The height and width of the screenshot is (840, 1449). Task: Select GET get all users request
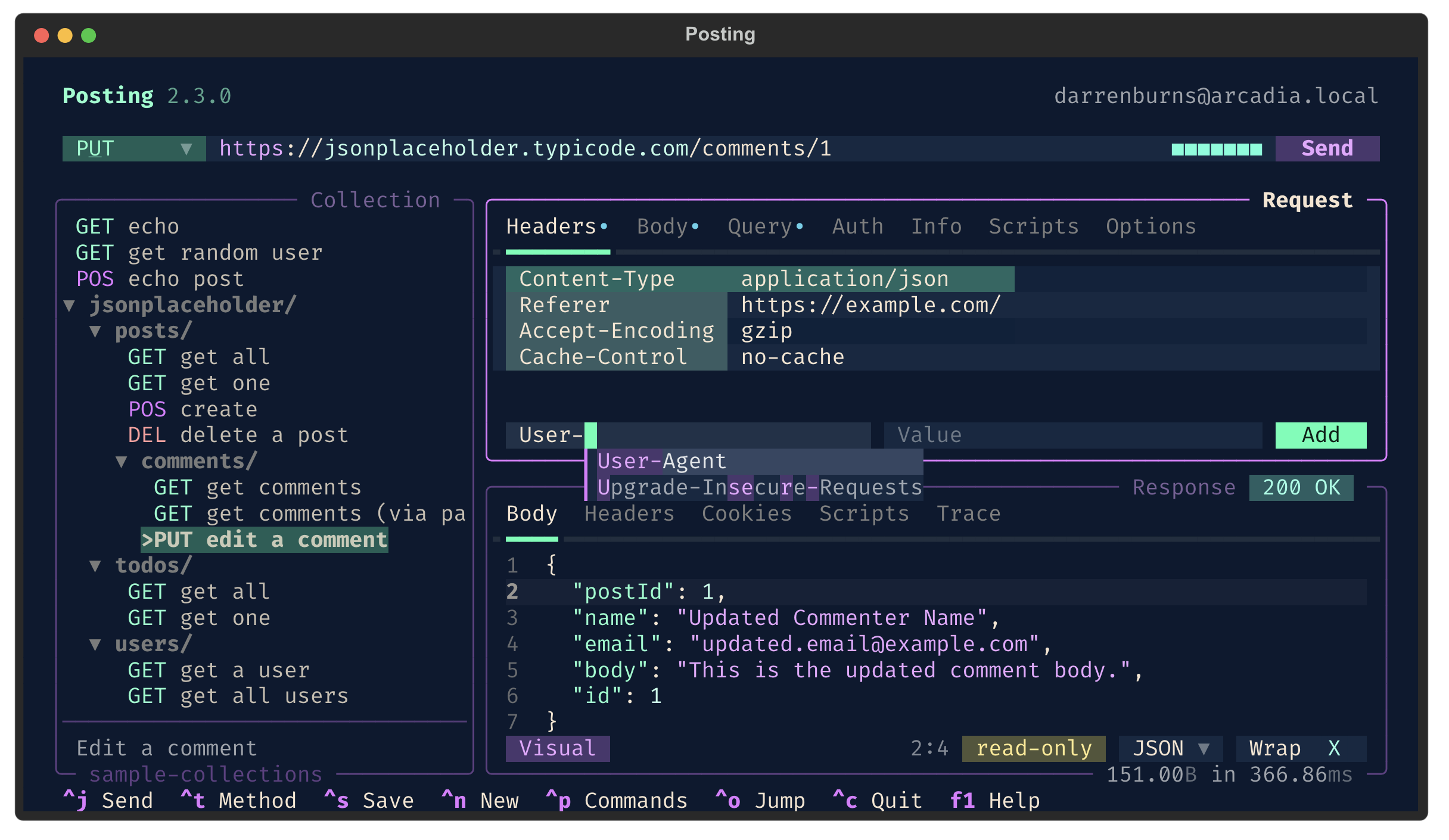coord(238,696)
